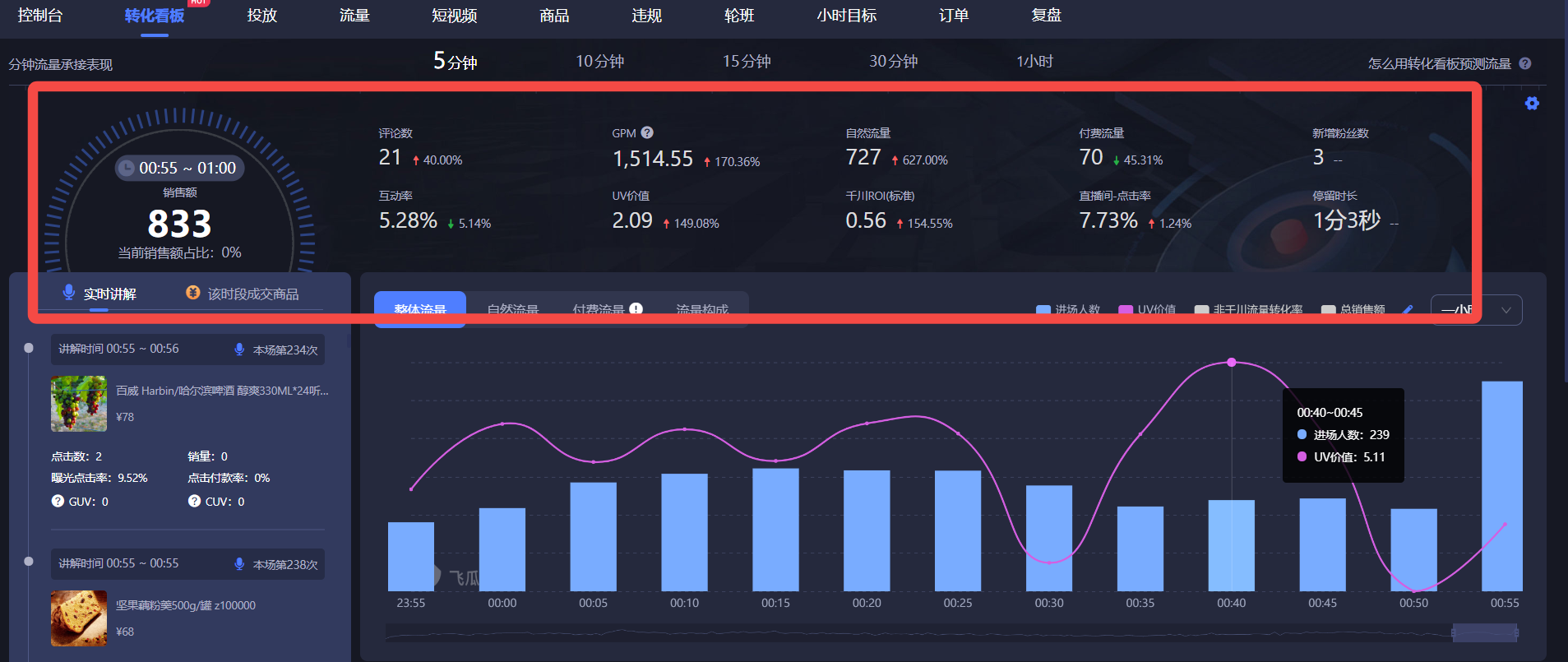Click the question mark beside CUV
Image resolution: width=1568 pixels, height=662 pixels.
coord(194,501)
